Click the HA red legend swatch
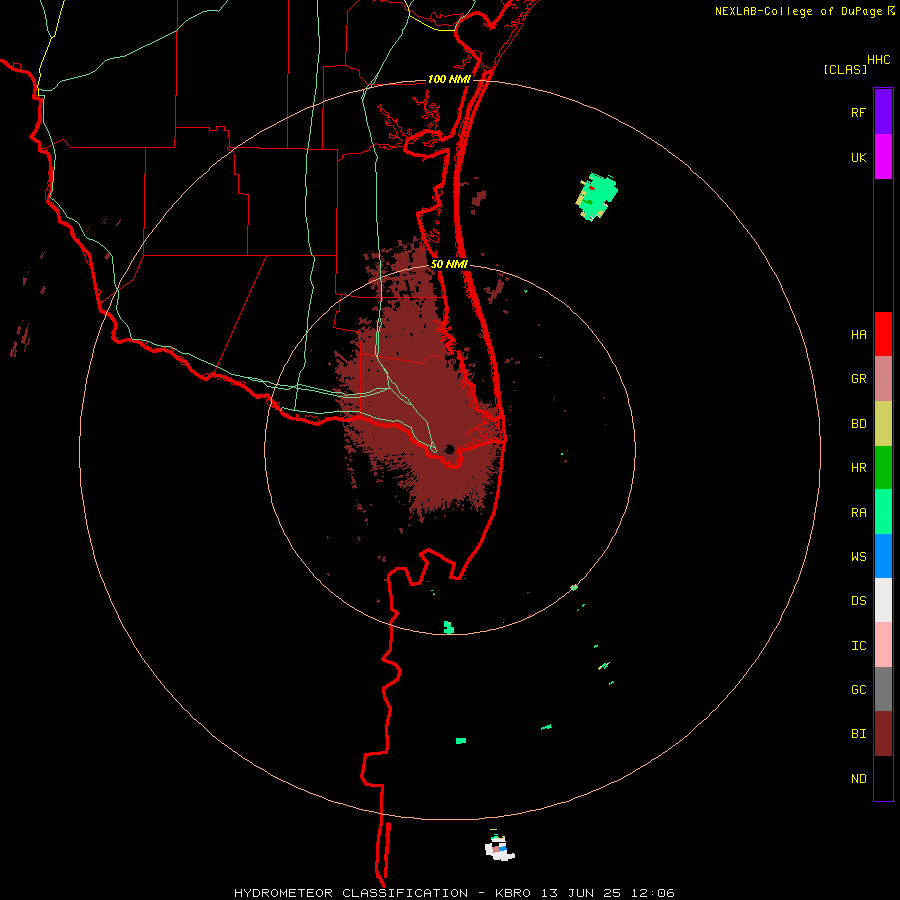This screenshot has width=900, height=900. (x=883, y=334)
